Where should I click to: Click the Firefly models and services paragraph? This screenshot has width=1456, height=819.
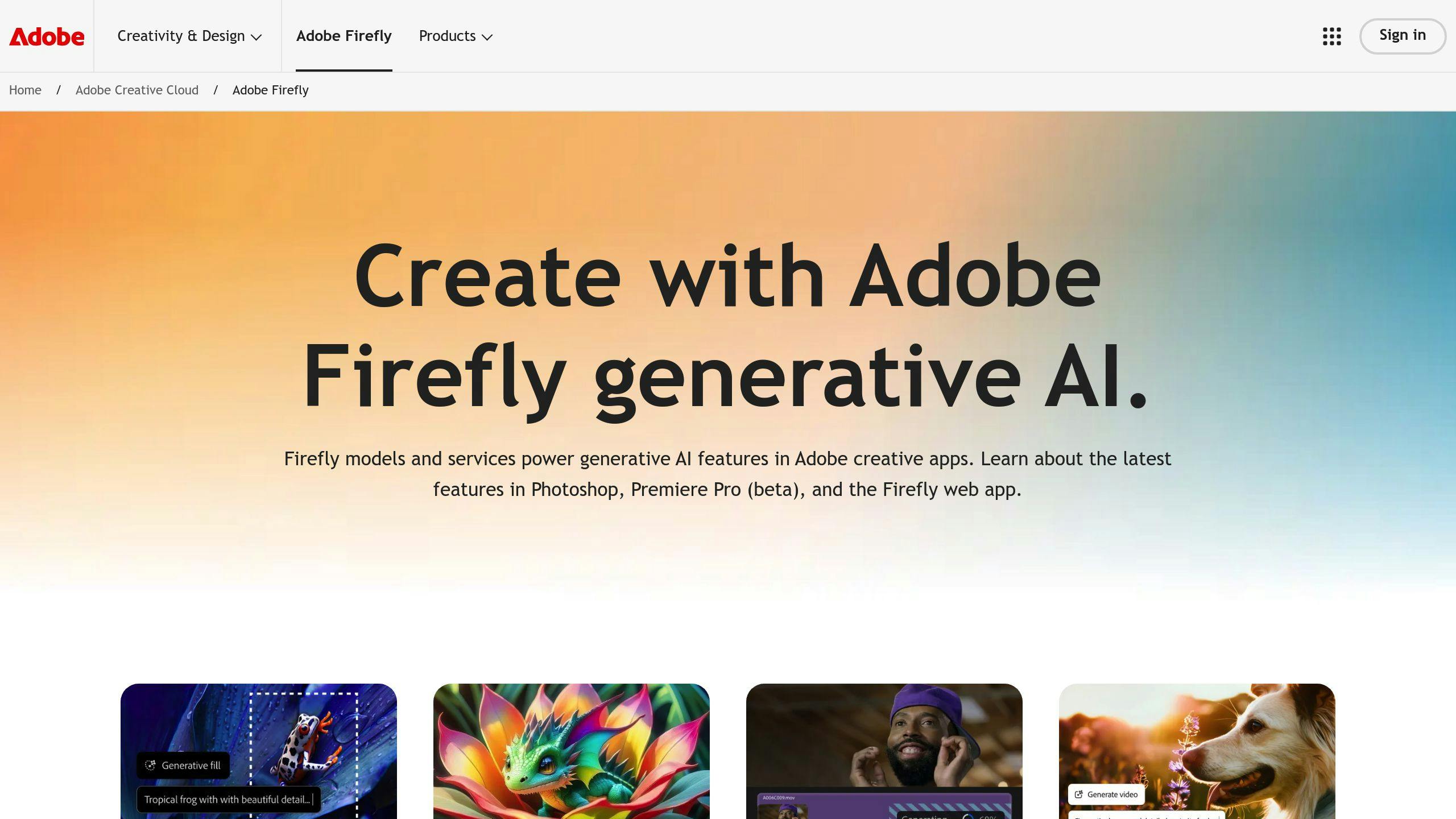tap(727, 474)
